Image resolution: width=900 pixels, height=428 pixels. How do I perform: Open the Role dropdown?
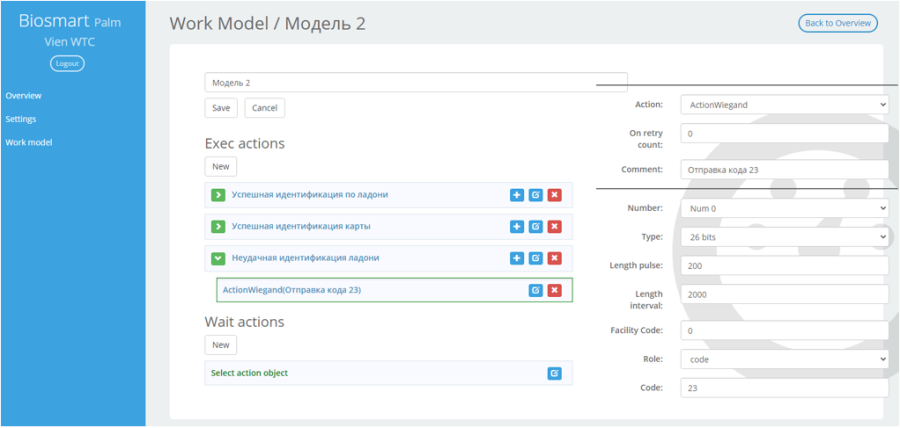784,359
